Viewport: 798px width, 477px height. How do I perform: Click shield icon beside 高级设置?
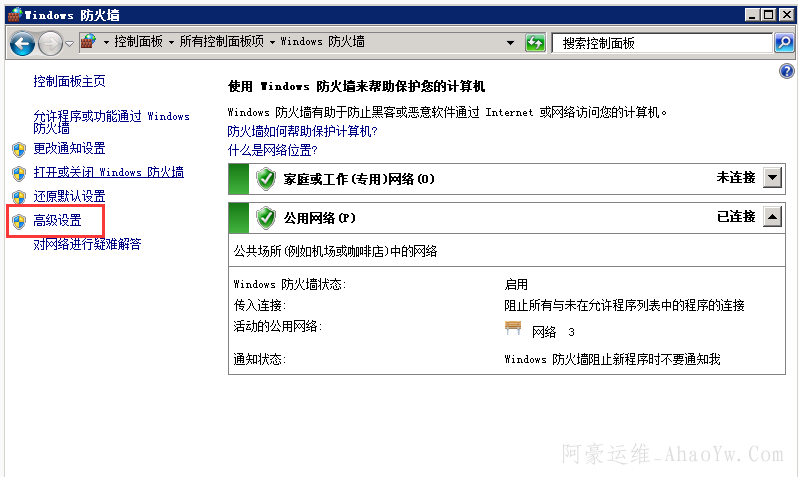(x=19, y=221)
